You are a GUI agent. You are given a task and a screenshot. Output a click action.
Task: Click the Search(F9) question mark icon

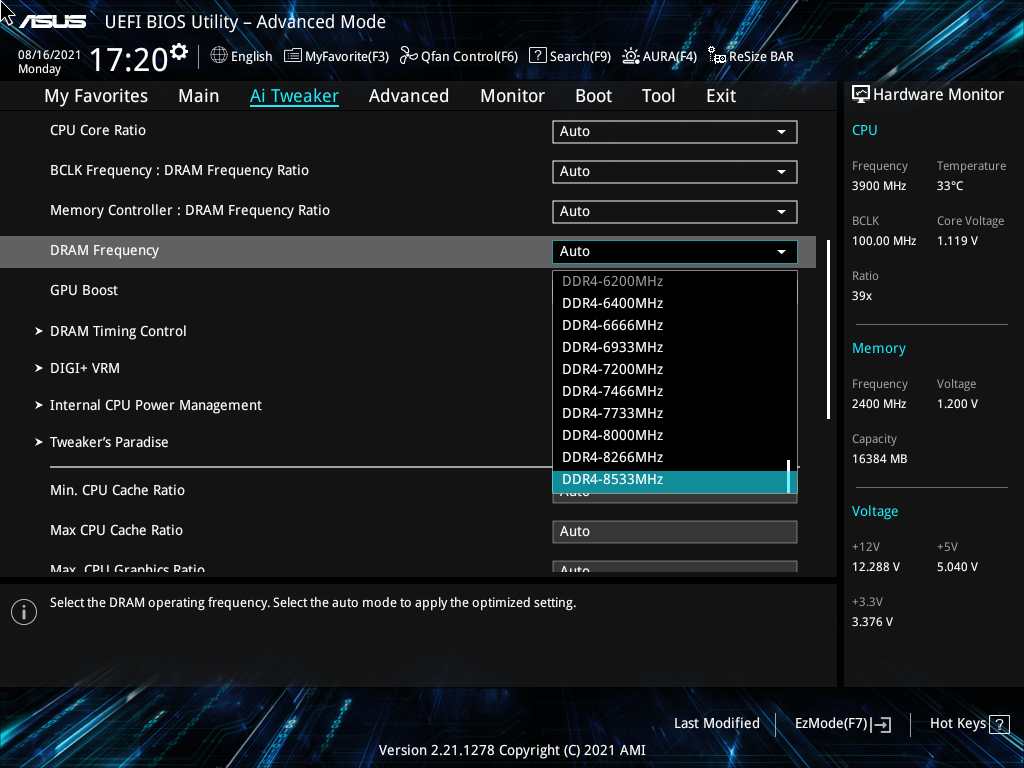click(x=537, y=56)
